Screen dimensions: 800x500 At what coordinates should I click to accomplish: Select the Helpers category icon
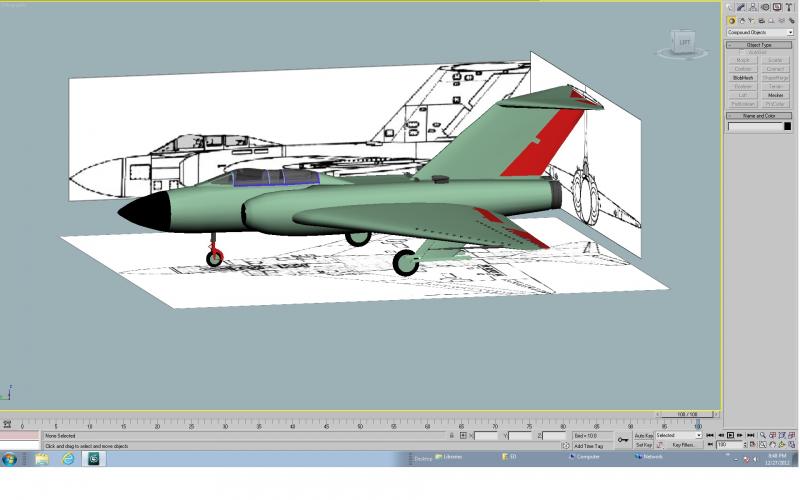pos(771,21)
